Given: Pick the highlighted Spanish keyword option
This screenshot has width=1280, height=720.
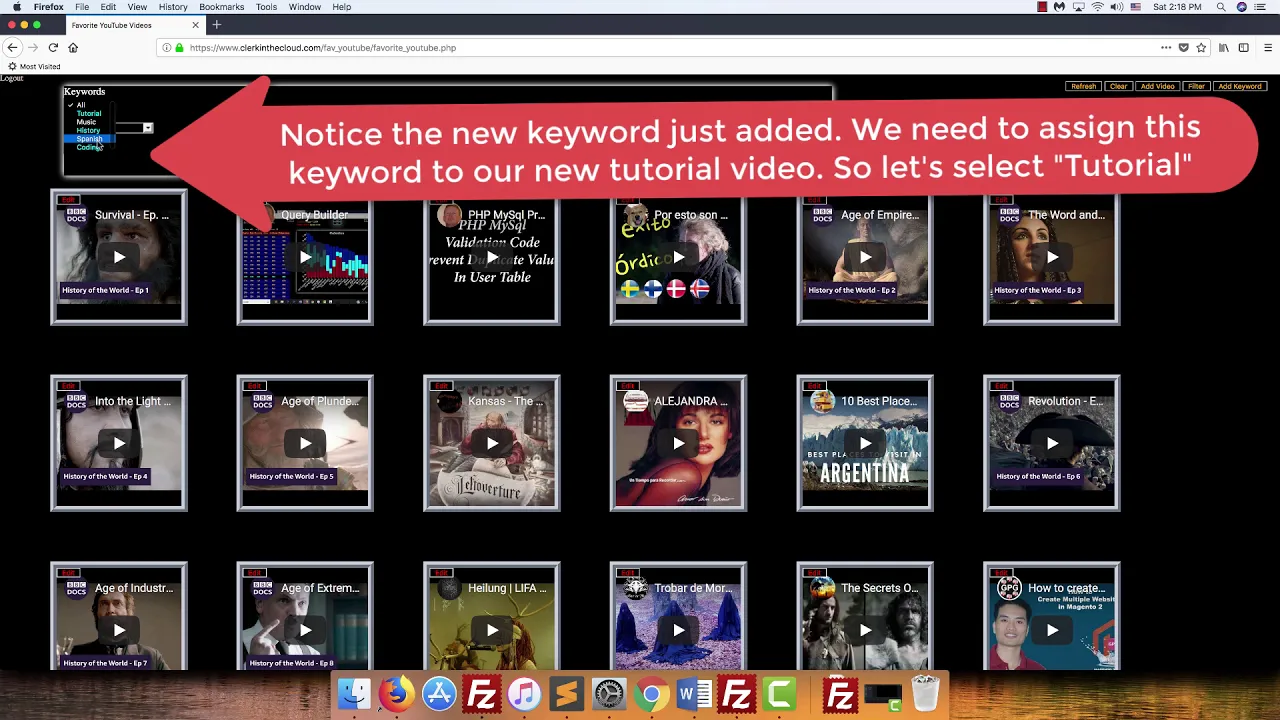Looking at the screenshot, I should pyautogui.click(x=89, y=139).
